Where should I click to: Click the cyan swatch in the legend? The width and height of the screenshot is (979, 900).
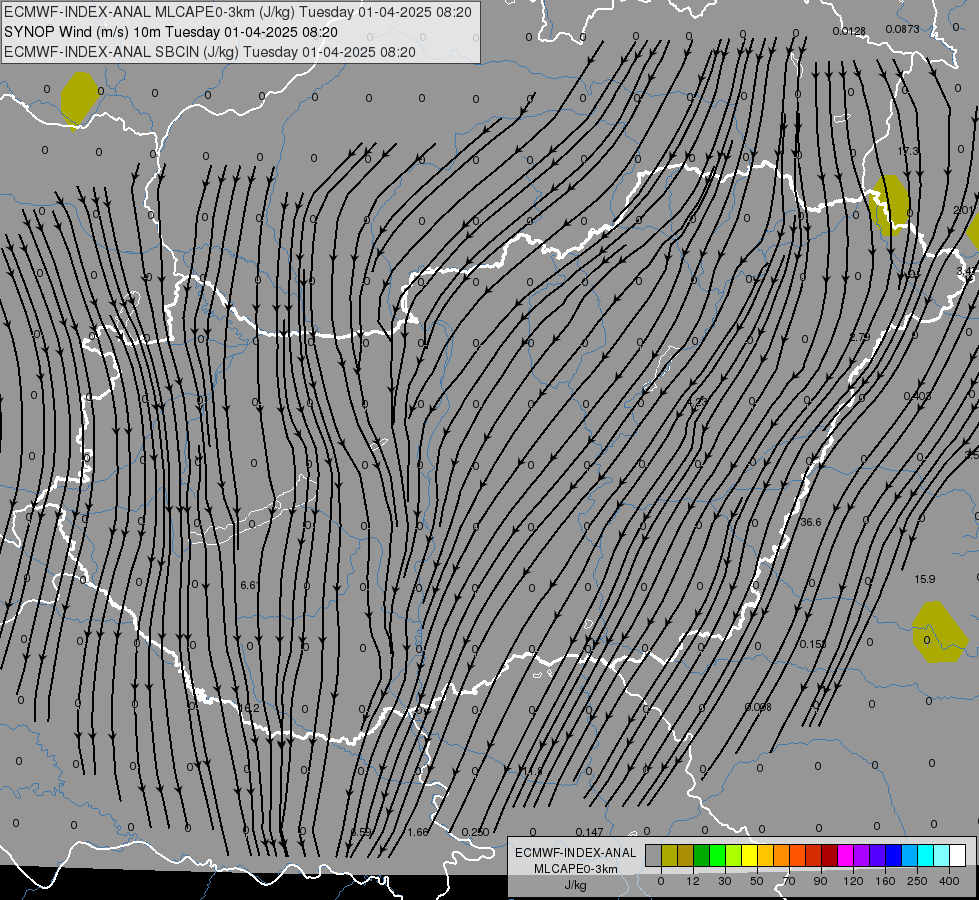[927, 855]
